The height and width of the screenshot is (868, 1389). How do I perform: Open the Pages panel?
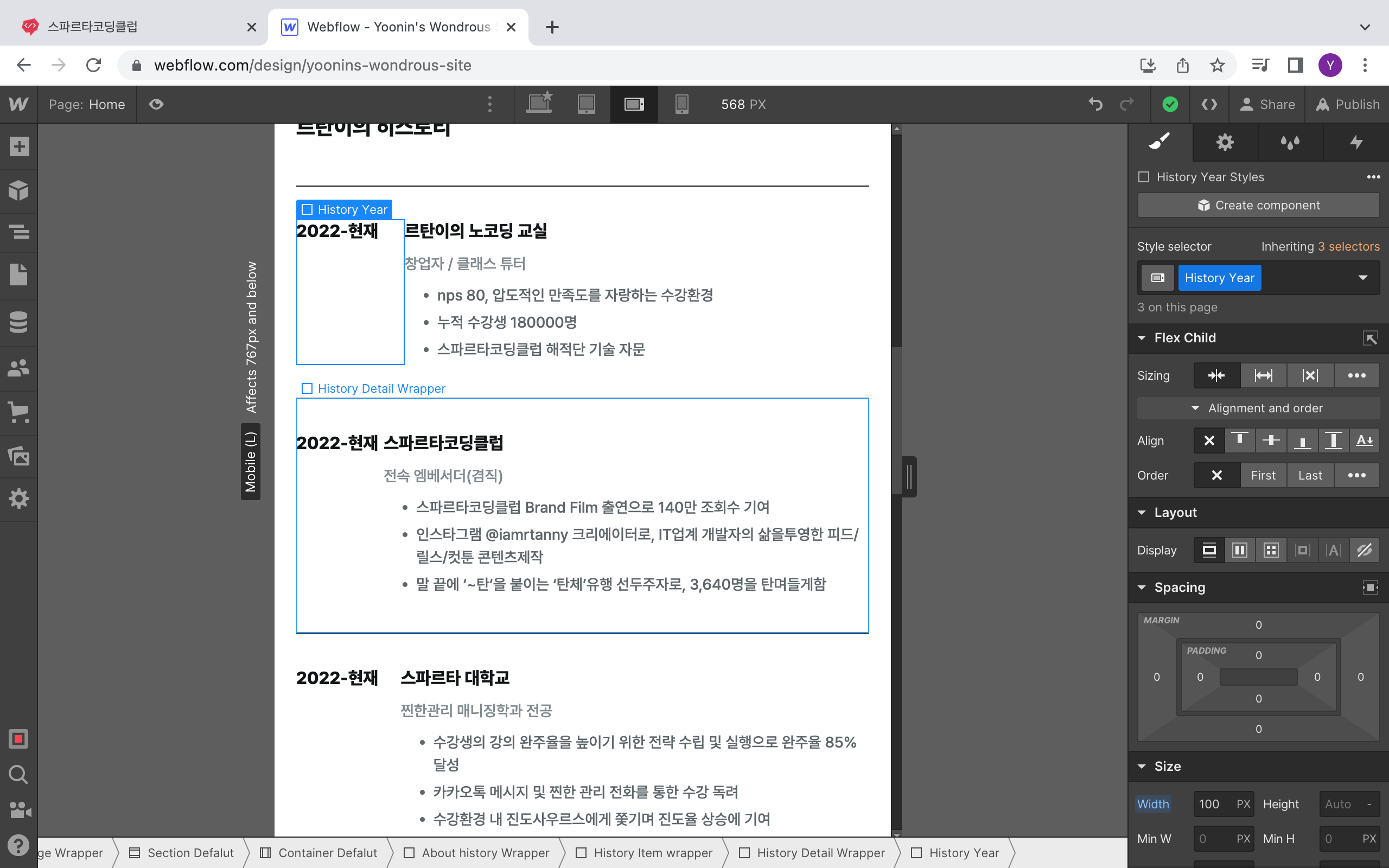(19, 275)
